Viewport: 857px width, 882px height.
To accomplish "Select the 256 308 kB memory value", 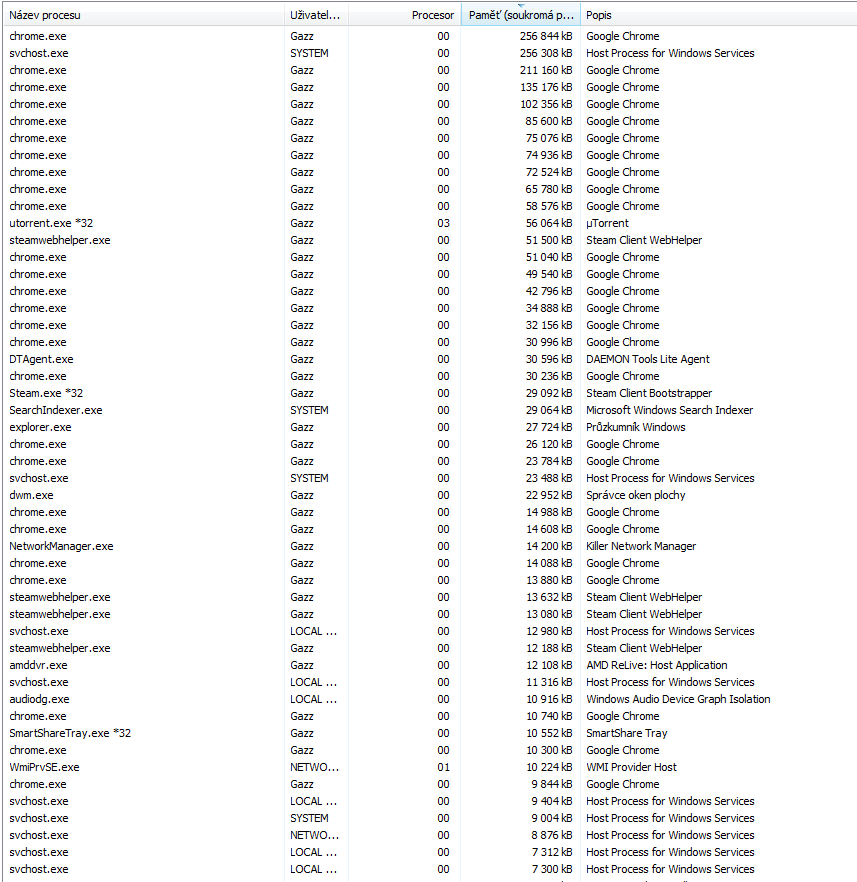I will coord(546,53).
